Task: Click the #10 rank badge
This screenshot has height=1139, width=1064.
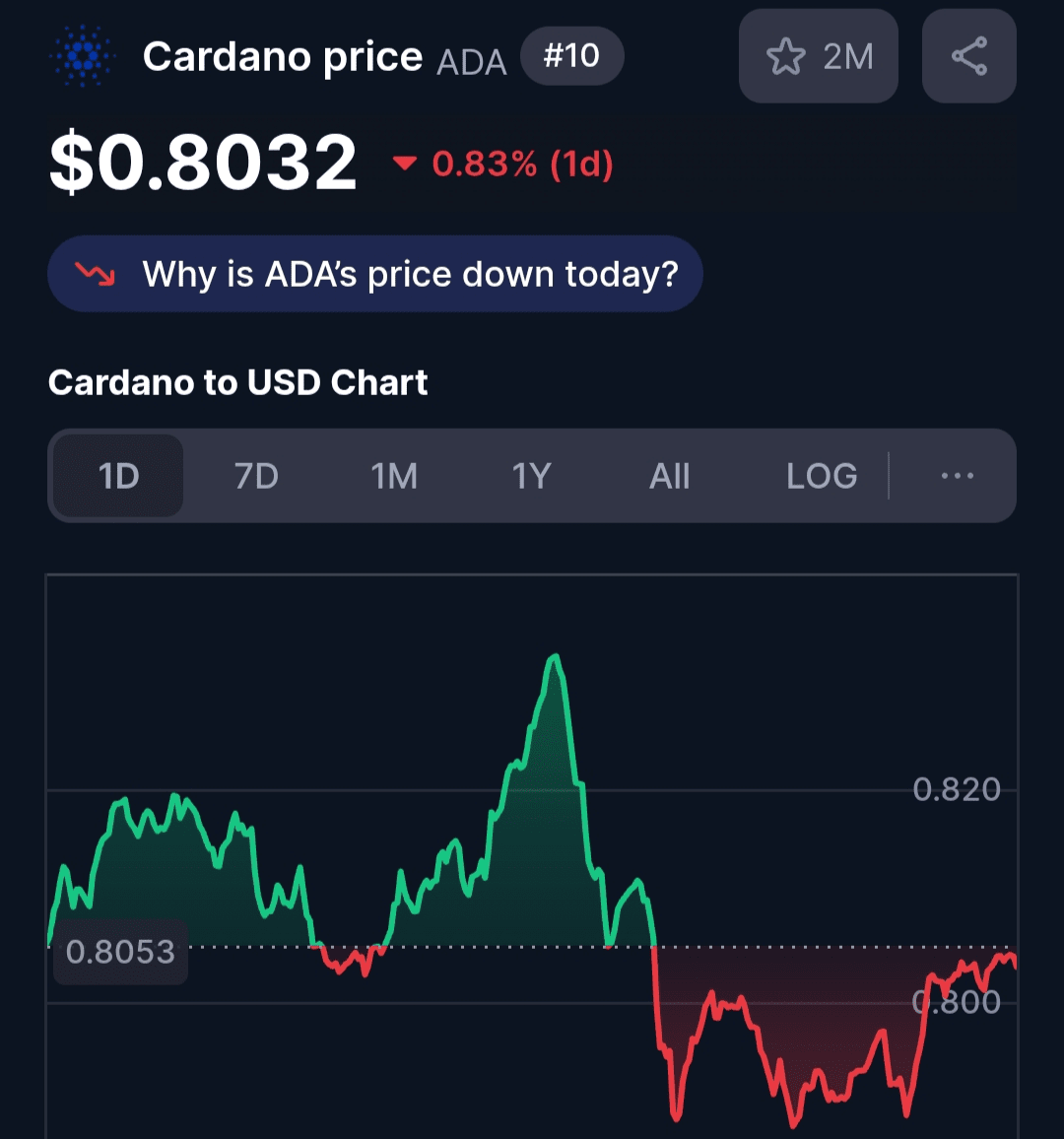Action: click(x=571, y=56)
